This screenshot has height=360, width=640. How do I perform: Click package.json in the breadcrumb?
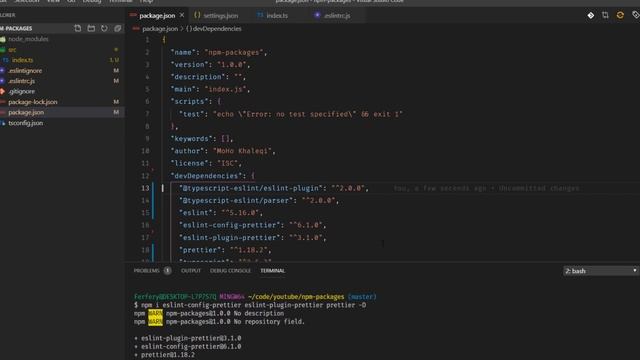click(160, 29)
